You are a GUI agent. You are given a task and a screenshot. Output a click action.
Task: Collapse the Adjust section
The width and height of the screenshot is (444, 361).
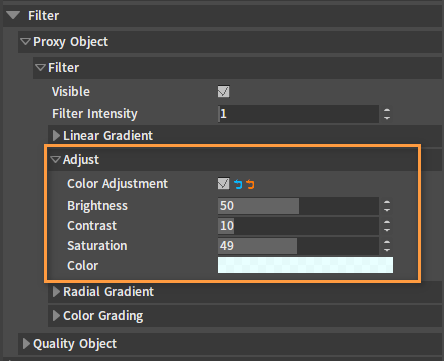coord(55,159)
